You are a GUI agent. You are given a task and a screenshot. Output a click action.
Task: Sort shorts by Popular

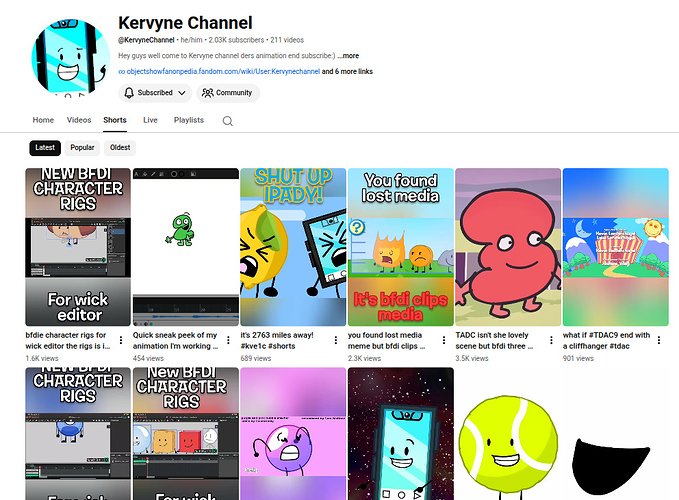(82, 148)
